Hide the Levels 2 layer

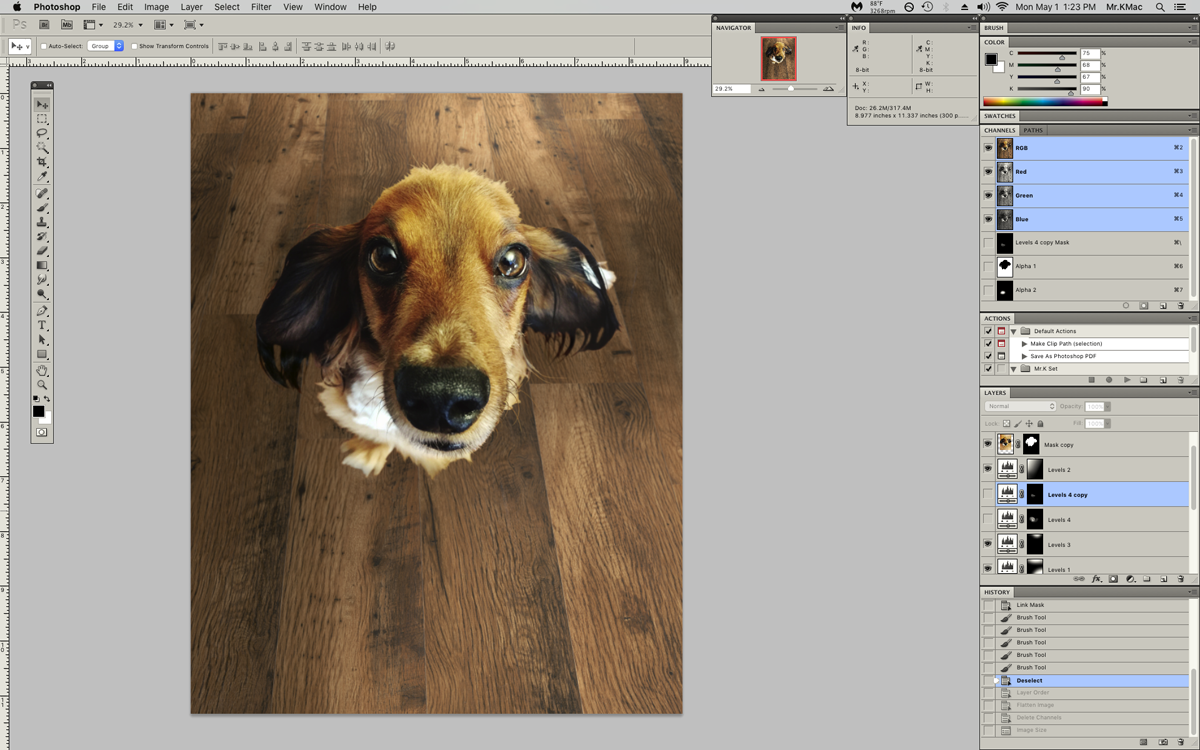coord(988,469)
